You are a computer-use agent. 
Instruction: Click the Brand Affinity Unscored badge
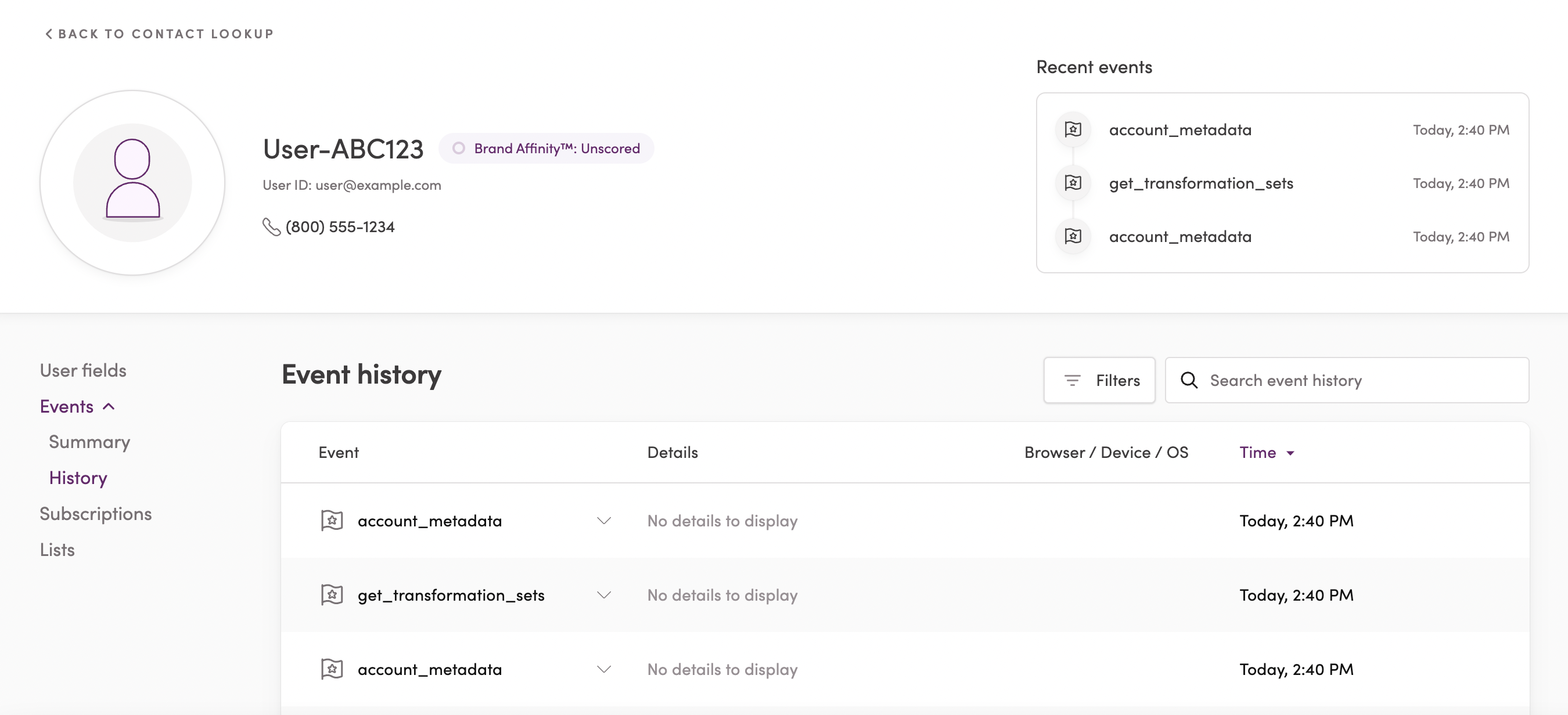[546, 149]
